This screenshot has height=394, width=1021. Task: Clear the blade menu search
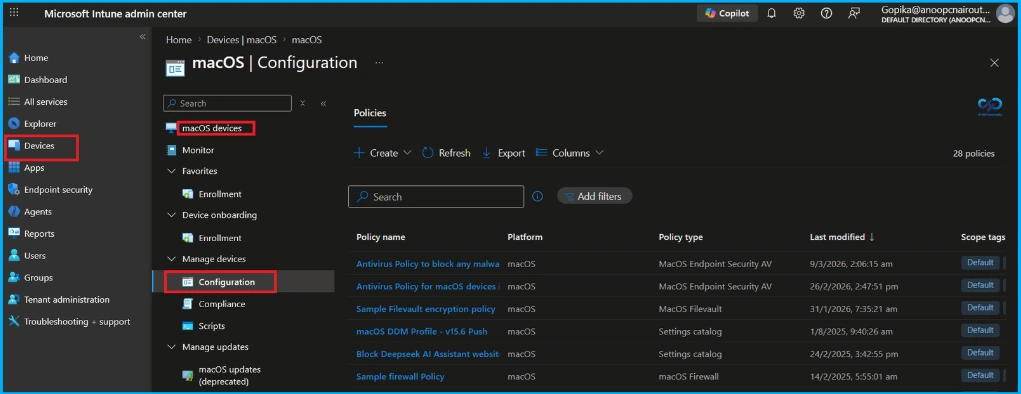tap(303, 103)
